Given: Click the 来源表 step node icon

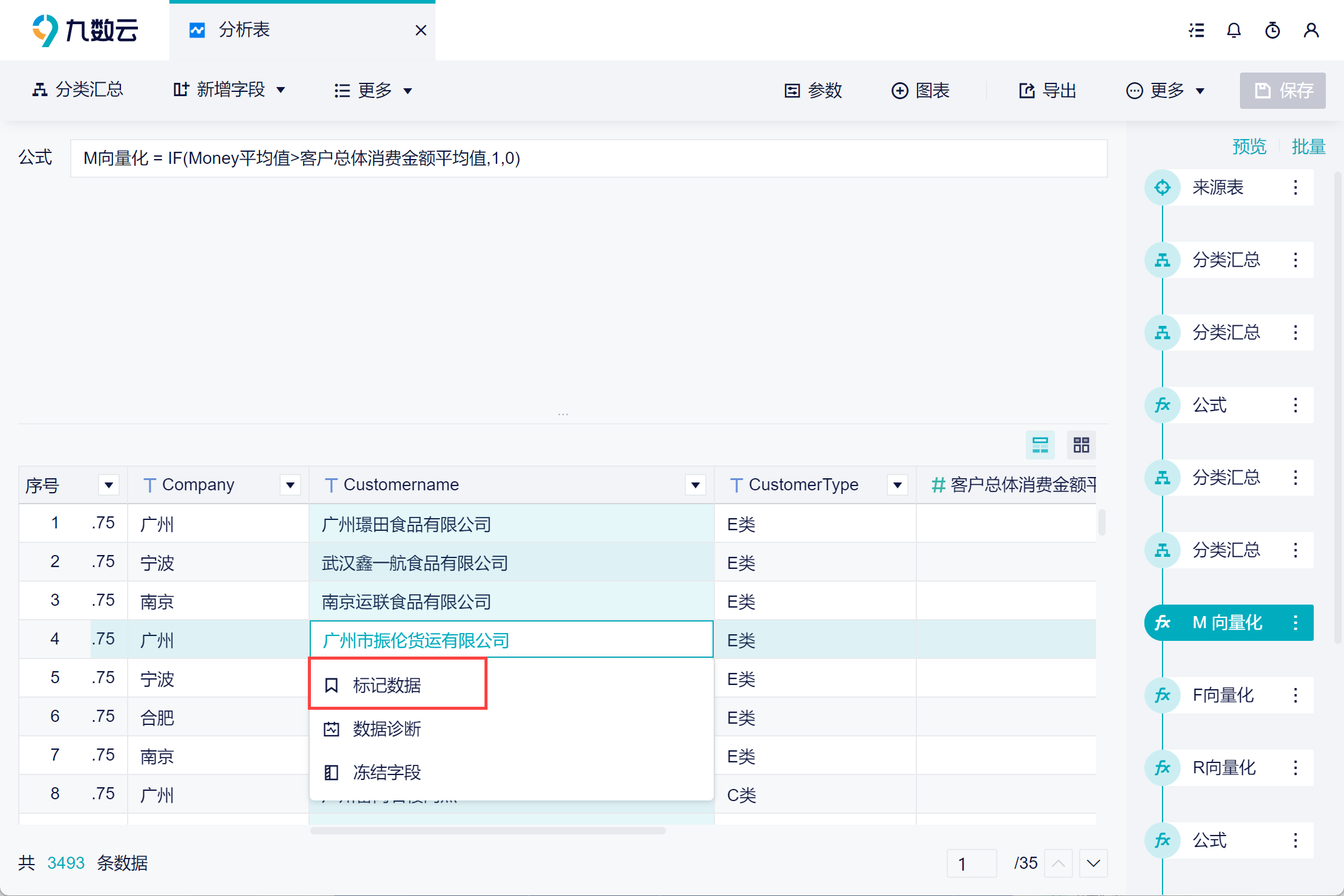Looking at the screenshot, I should [x=1162, y=187].
